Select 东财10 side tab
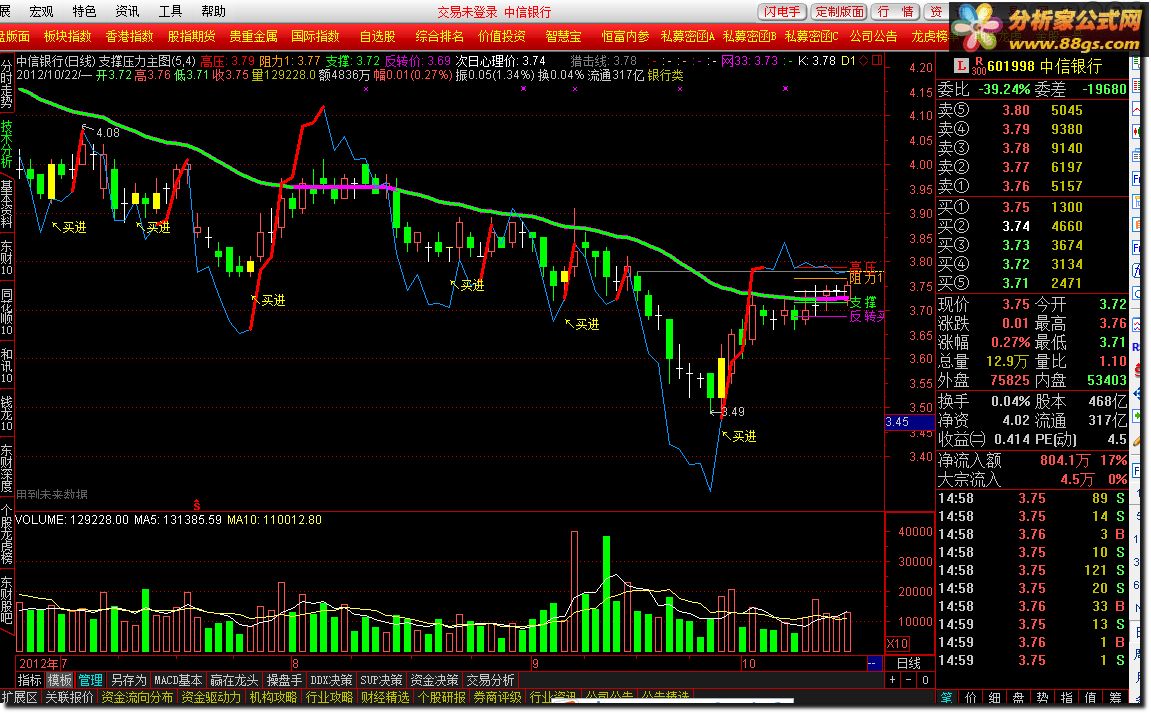 point(7,257)
